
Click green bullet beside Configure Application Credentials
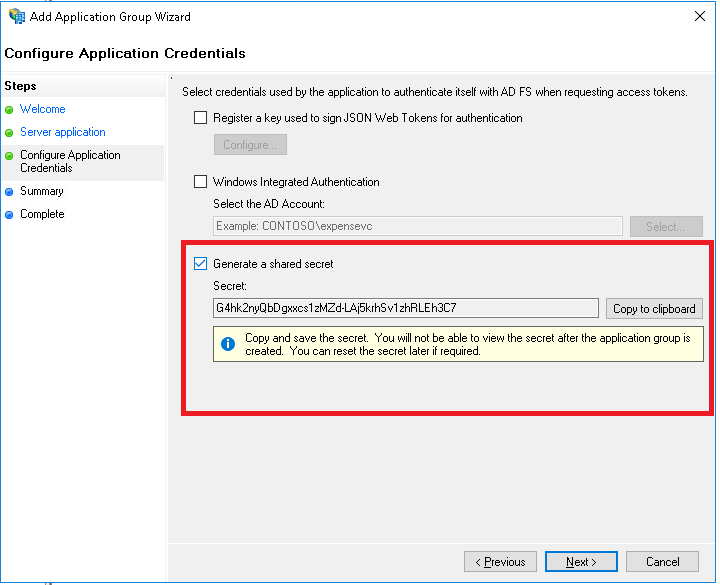10,156
